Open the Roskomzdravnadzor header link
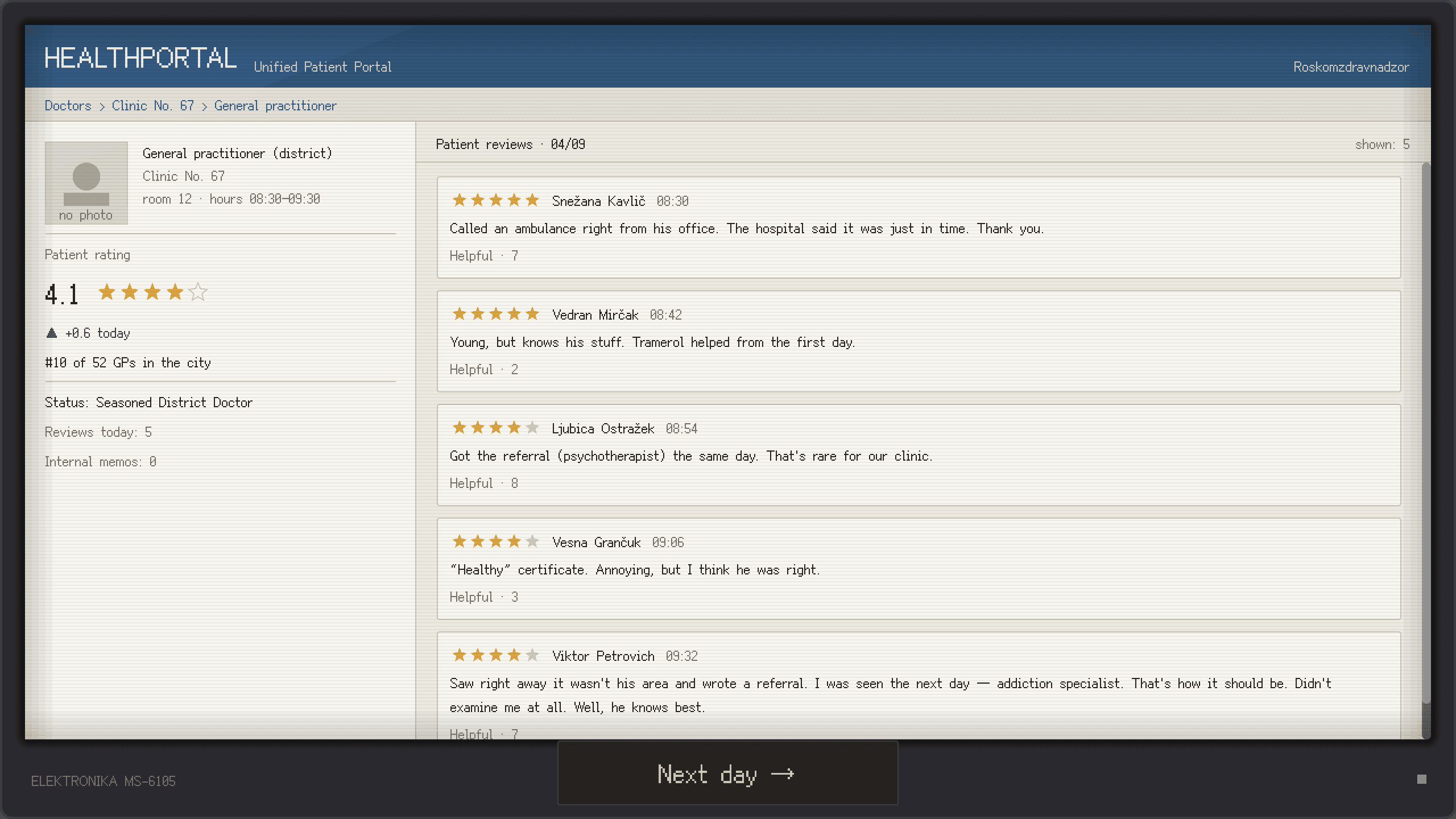1456x819 pixels. (1351, 67)
